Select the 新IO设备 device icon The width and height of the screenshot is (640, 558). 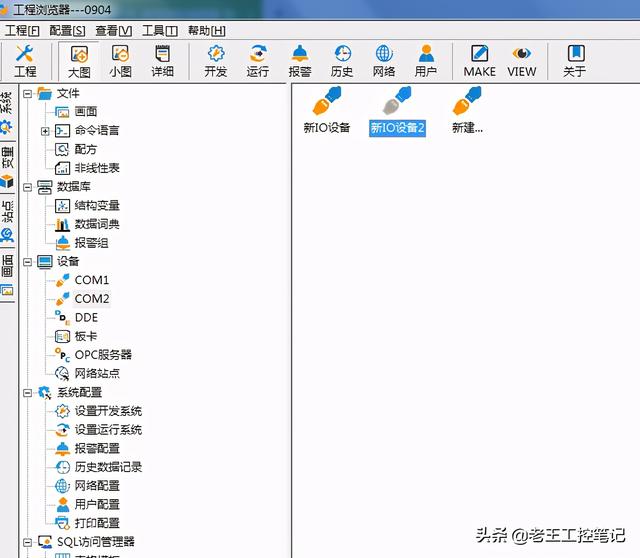click(x=327, y=110)
